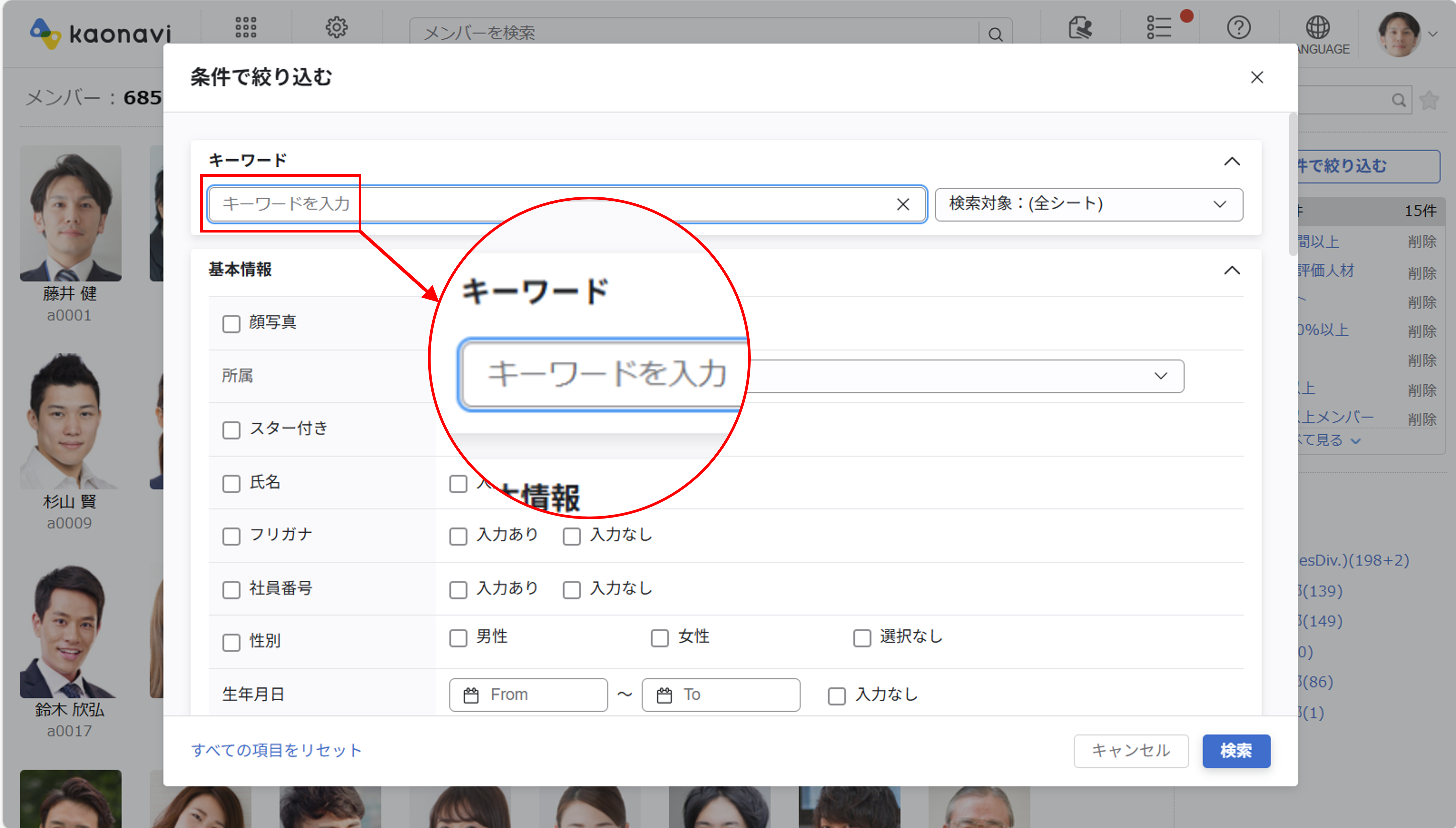Enable the スター付き checkbox

tap(232, 430)
